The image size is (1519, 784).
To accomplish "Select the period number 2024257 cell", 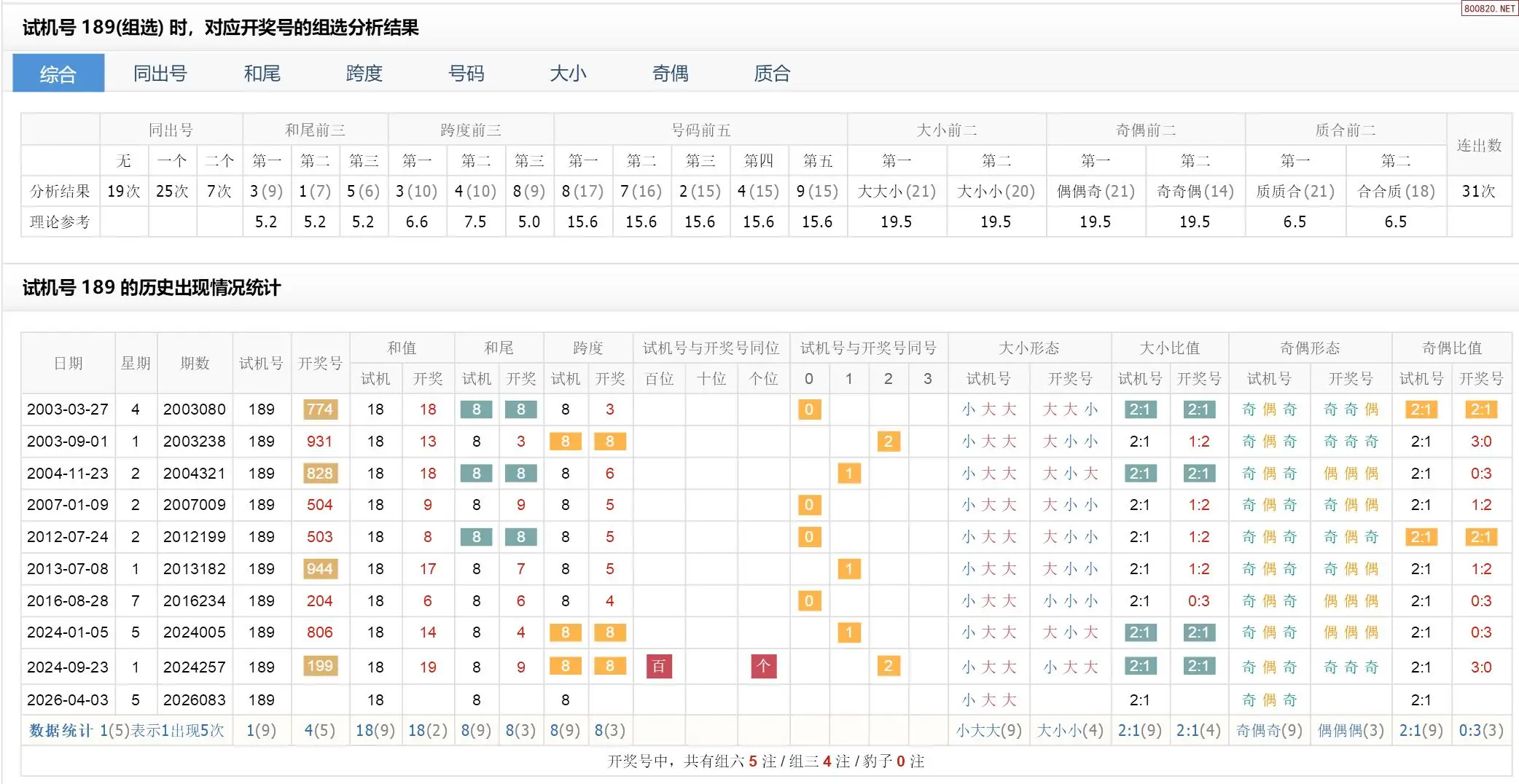I will click(x=195, y=667).
